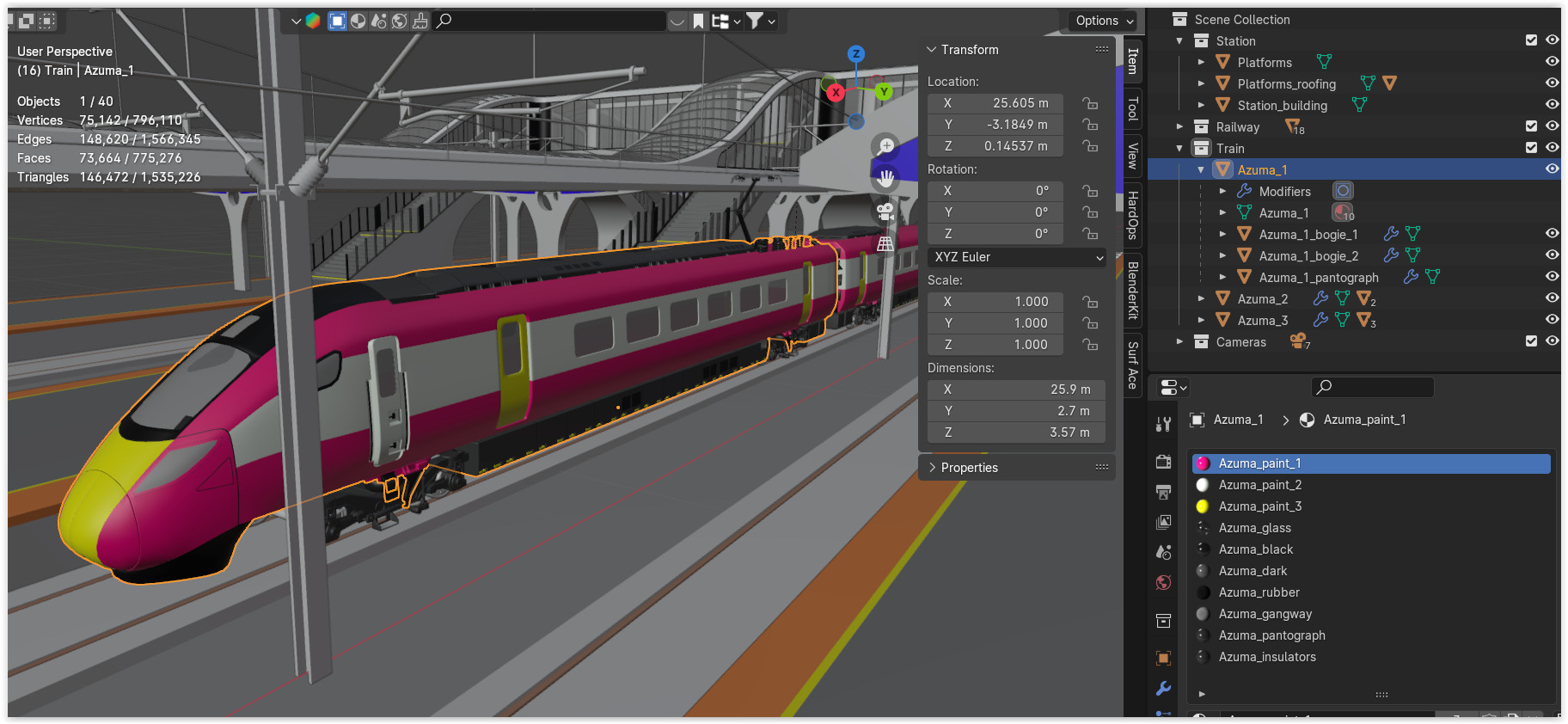Open the View Layer properties icon
Screen dimensions: 1568x724
pyautogui.click(x=1163, y=522)
